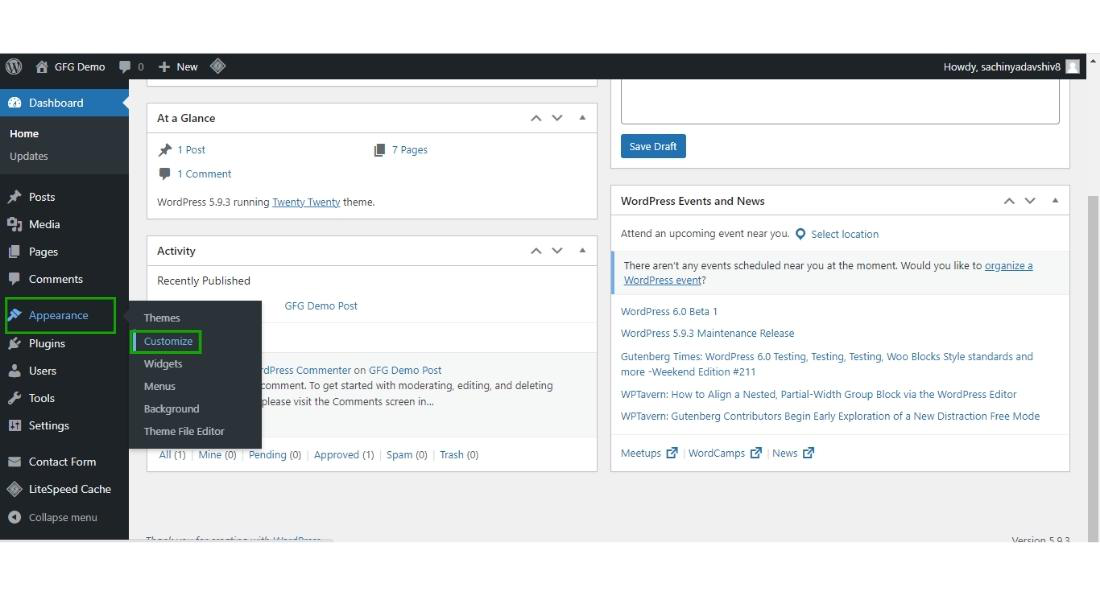Move WordPress Events and News panel up

(1009, 201)
